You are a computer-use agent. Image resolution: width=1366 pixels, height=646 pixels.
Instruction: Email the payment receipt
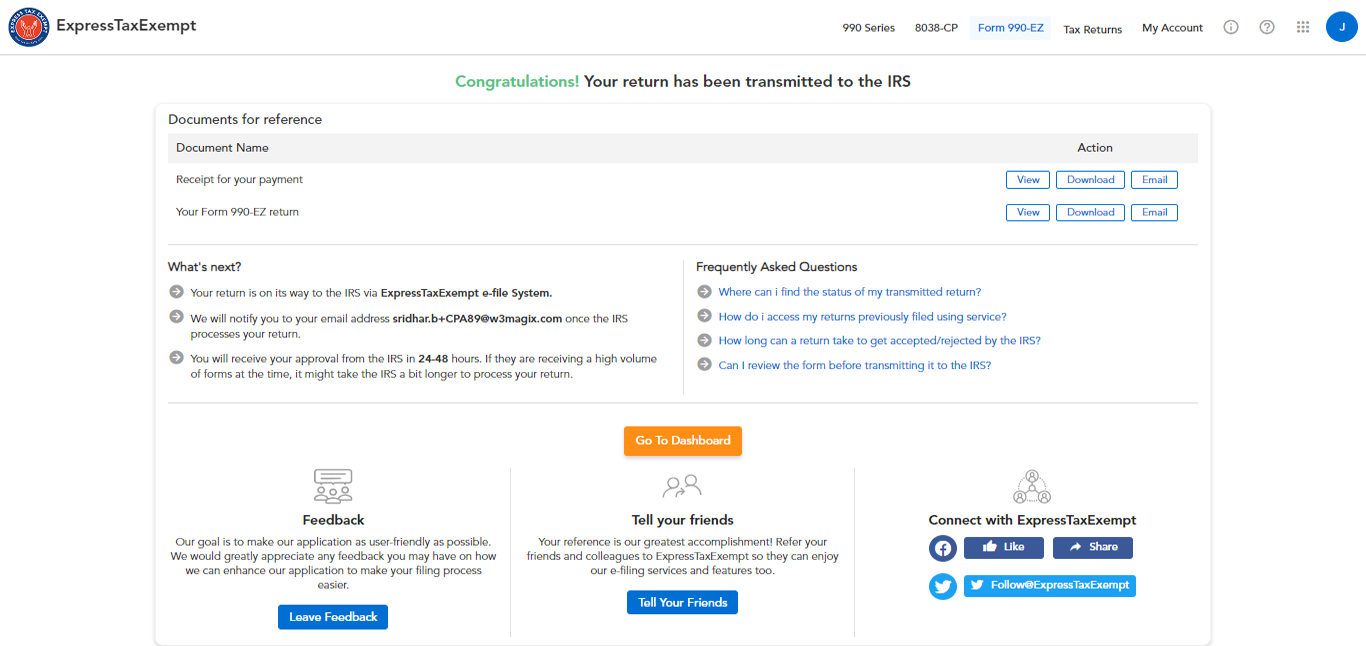pos(1154,180)
